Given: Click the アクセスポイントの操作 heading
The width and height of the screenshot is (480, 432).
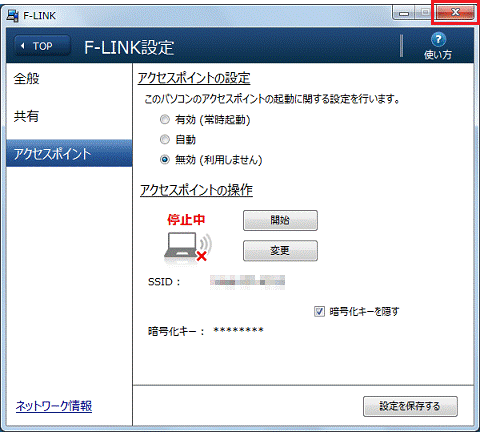Looking at the screenshot, I should (x=196, y=190).
